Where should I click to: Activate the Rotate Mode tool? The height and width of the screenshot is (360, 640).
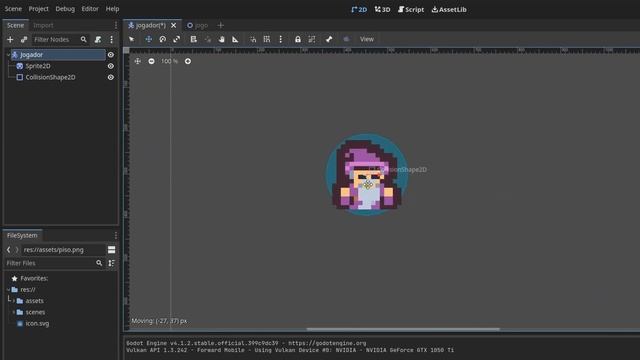coord(162,39)
